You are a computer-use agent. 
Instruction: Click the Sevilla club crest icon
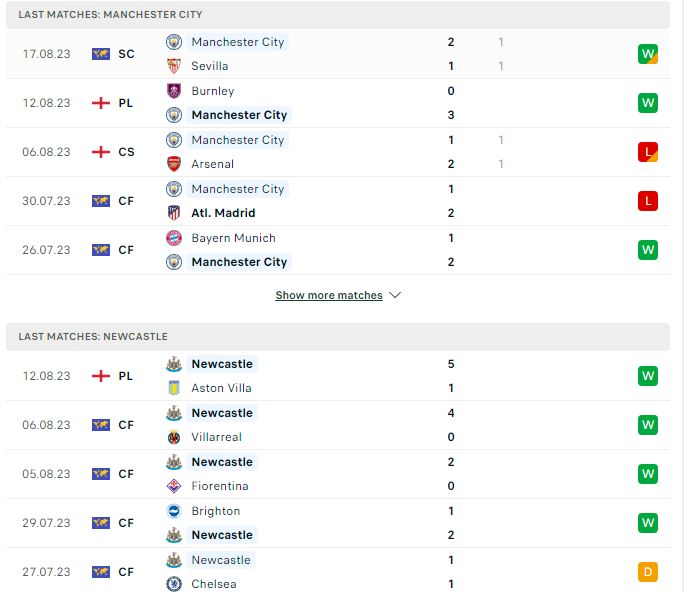tap(174, 66)
